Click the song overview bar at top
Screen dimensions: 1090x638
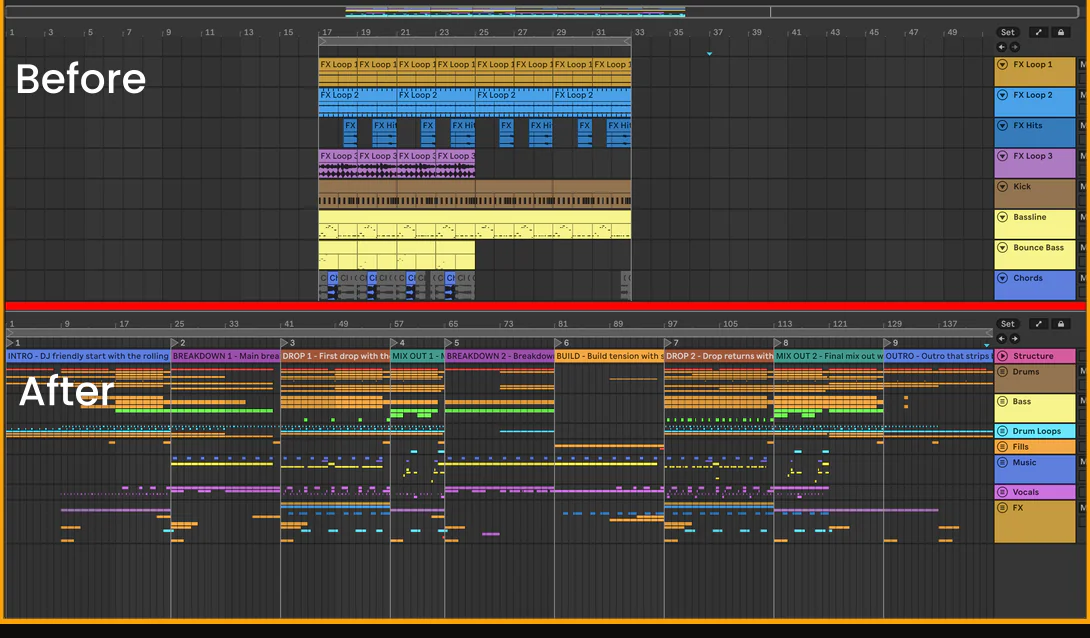tap(542, 12)
